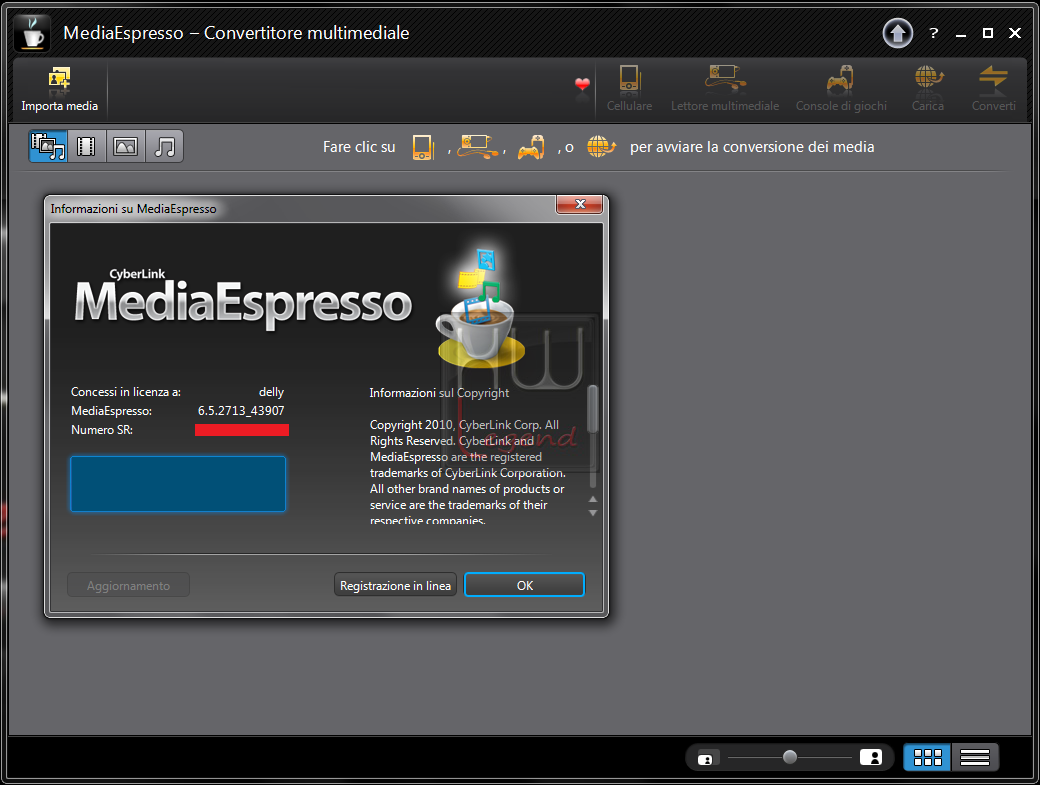1040x785 pixels.
Task: Open the Carica upload option
Action: point(927,90)
